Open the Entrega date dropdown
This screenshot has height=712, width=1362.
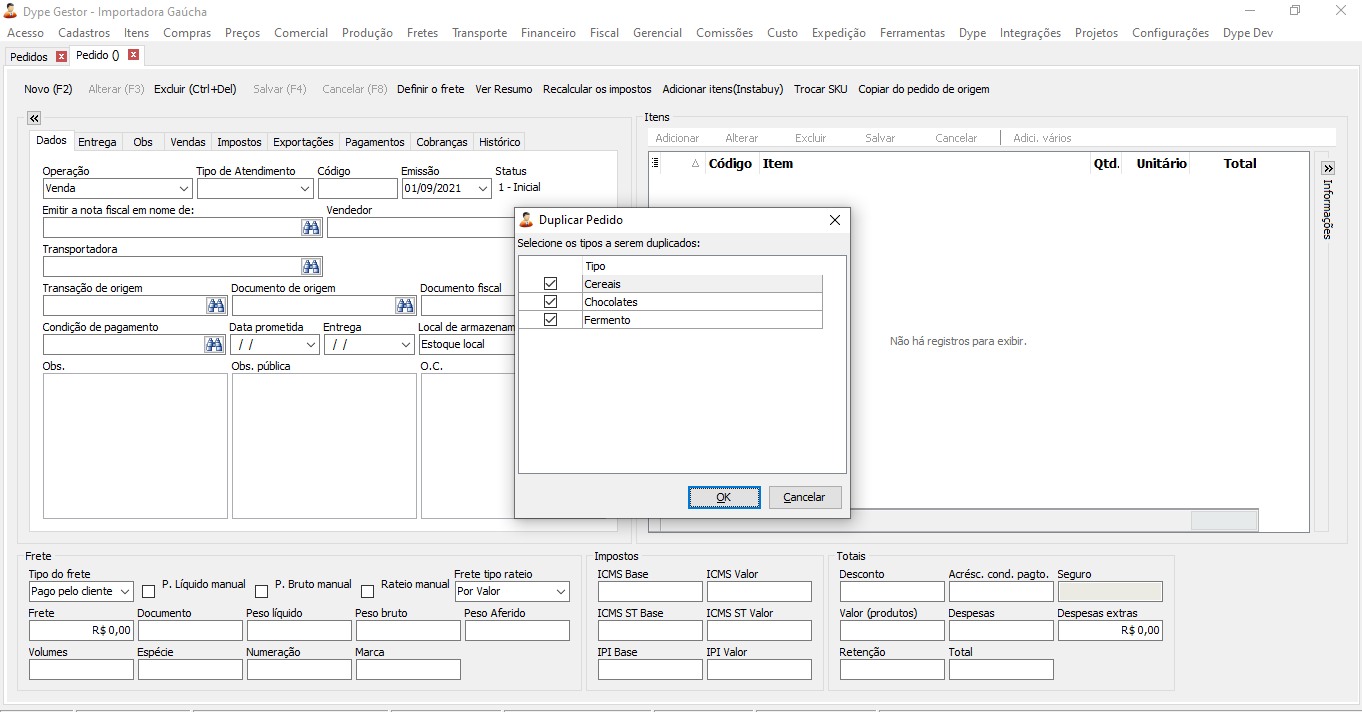point(405,345)
